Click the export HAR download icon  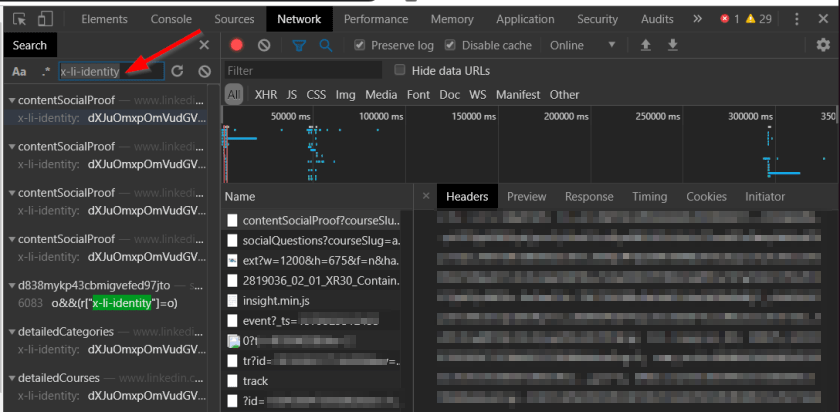673,45
